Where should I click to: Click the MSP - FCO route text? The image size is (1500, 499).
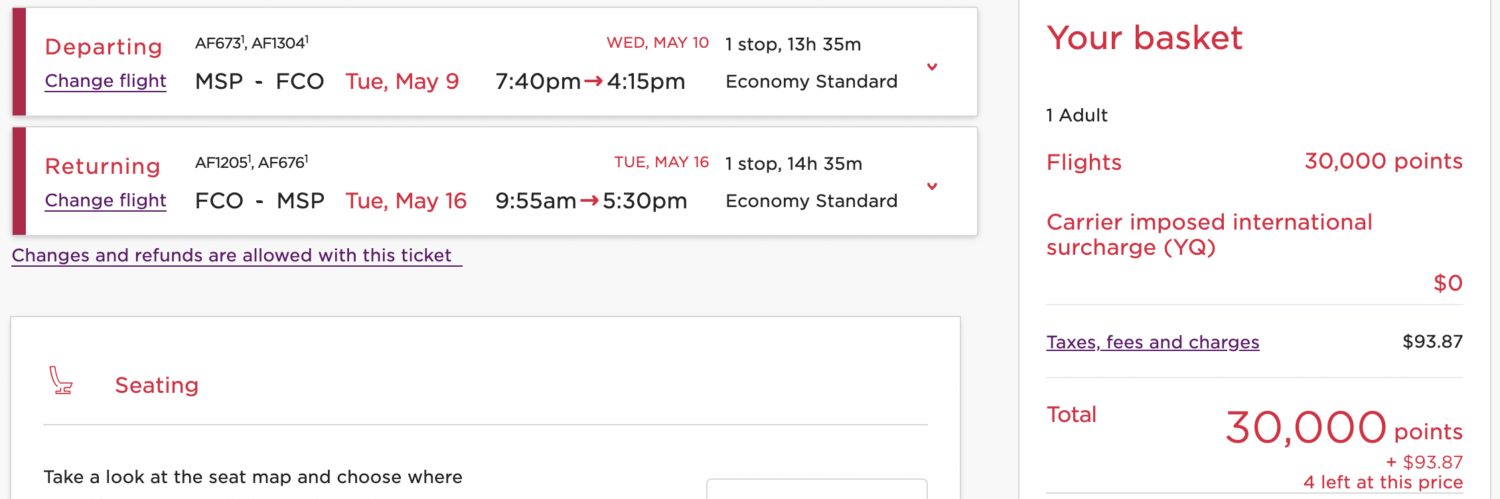(259, 82)
